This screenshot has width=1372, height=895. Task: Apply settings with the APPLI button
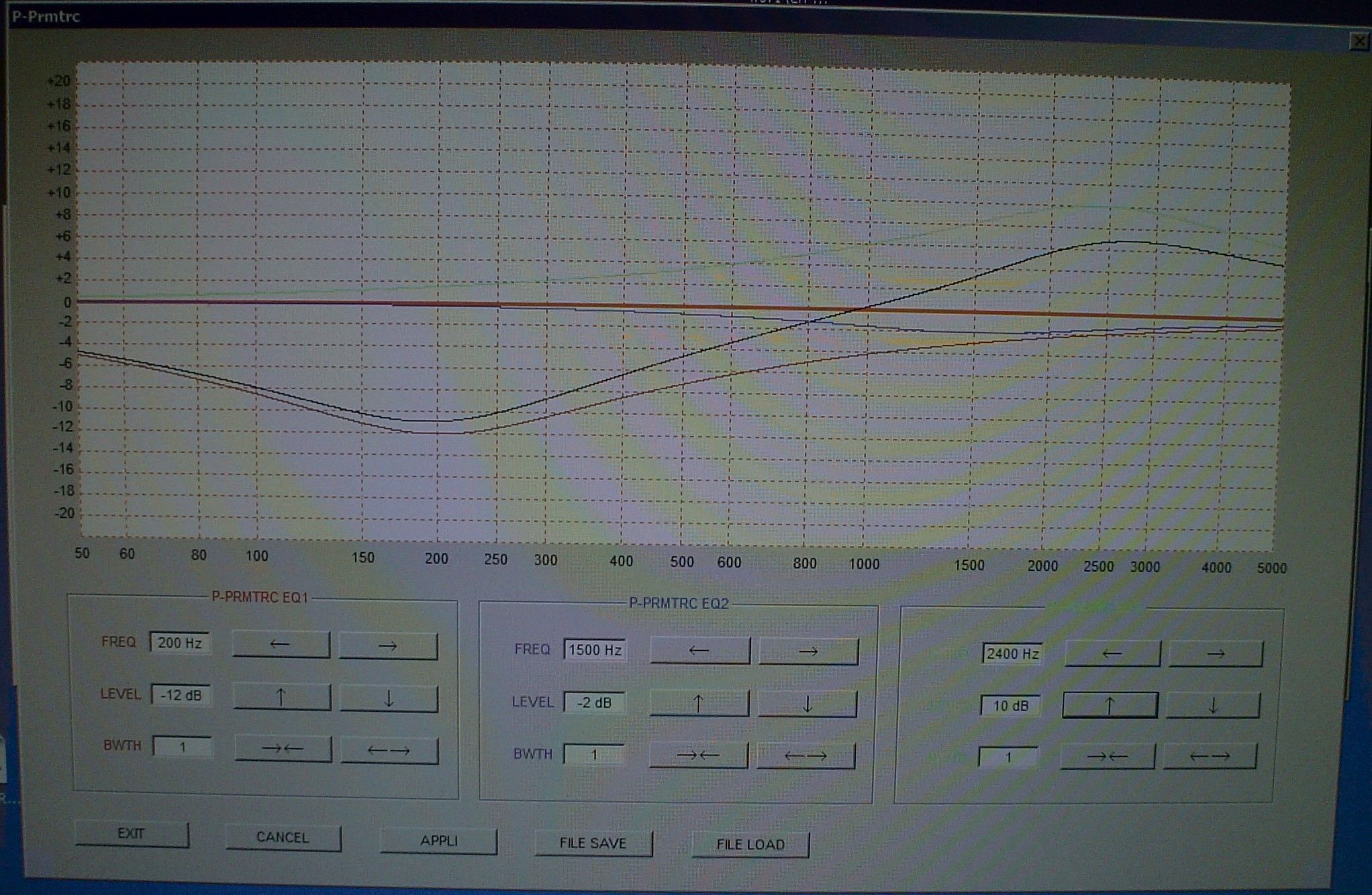[x=438, y=841]
